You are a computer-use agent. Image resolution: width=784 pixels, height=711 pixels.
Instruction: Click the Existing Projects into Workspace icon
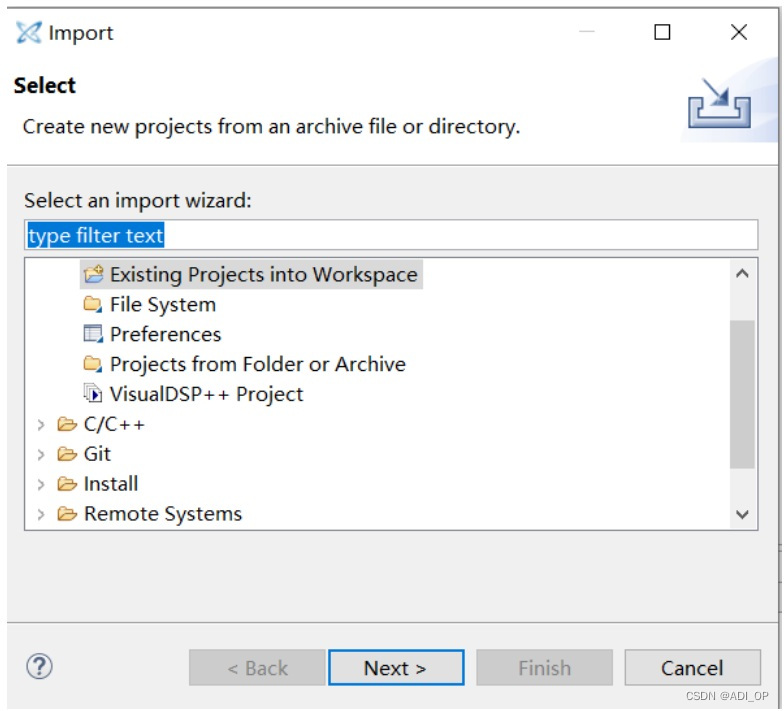pyautogui.click(x=94, y=274)
